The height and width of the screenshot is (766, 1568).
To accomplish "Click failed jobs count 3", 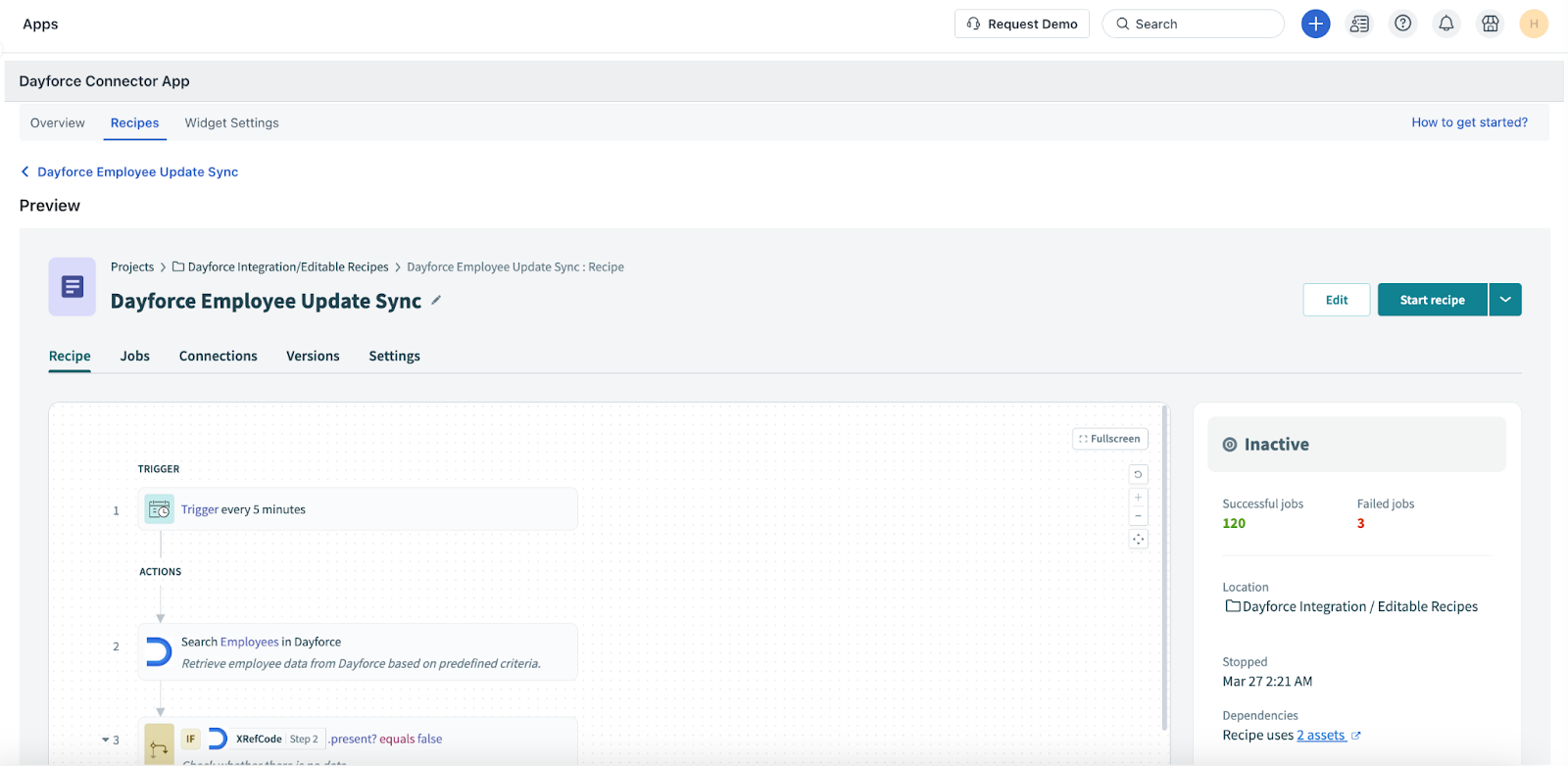I will point(1360,523).
